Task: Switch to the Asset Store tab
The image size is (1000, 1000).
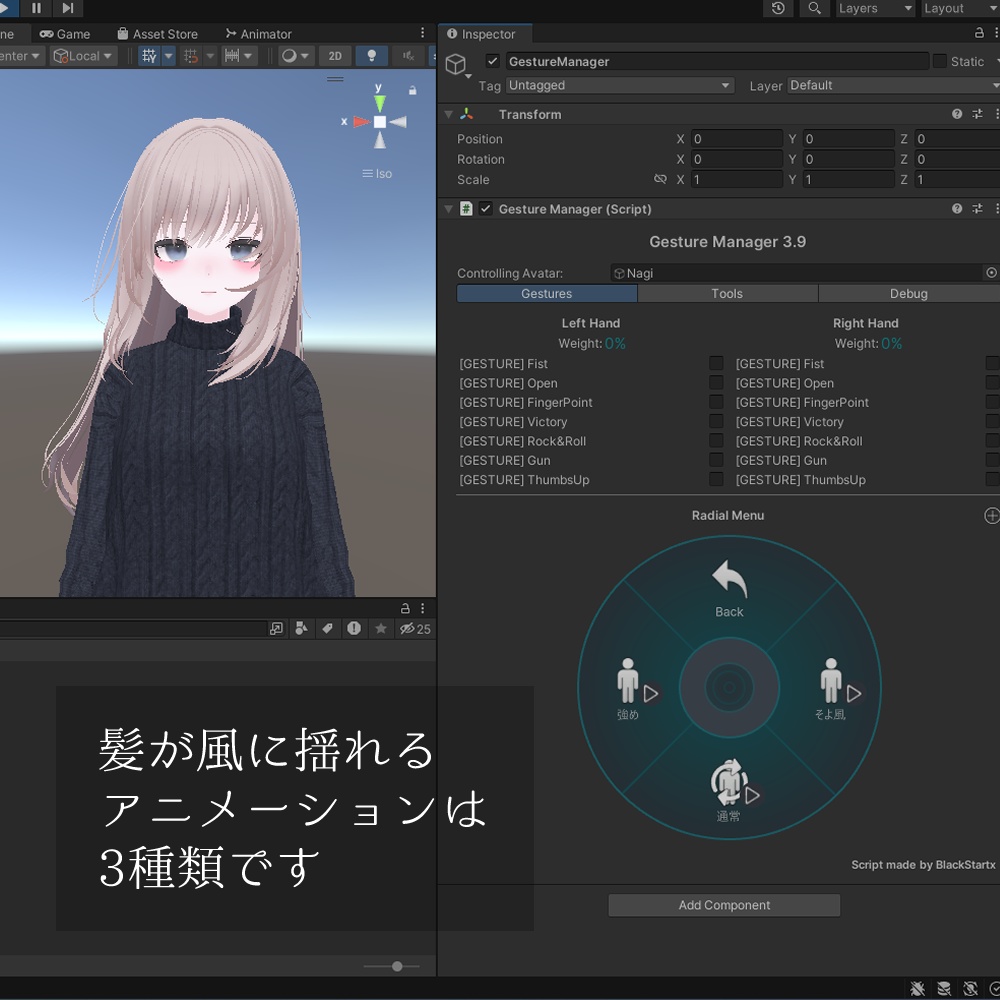Action: [158, 34]
